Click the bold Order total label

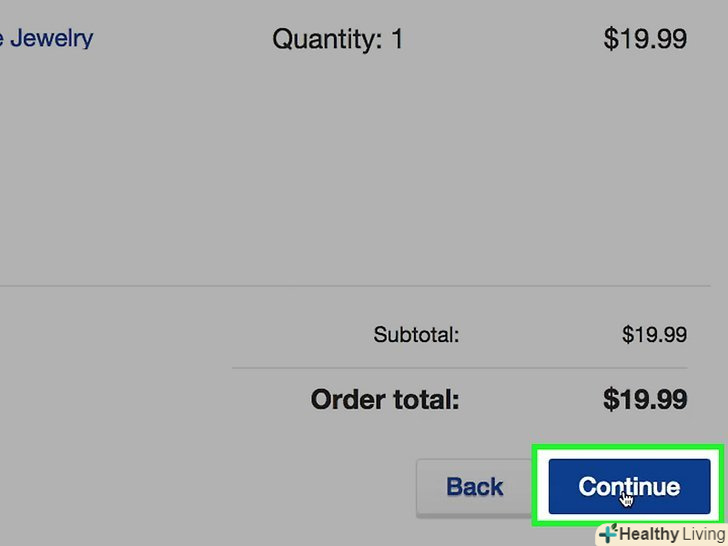(385, 400)
